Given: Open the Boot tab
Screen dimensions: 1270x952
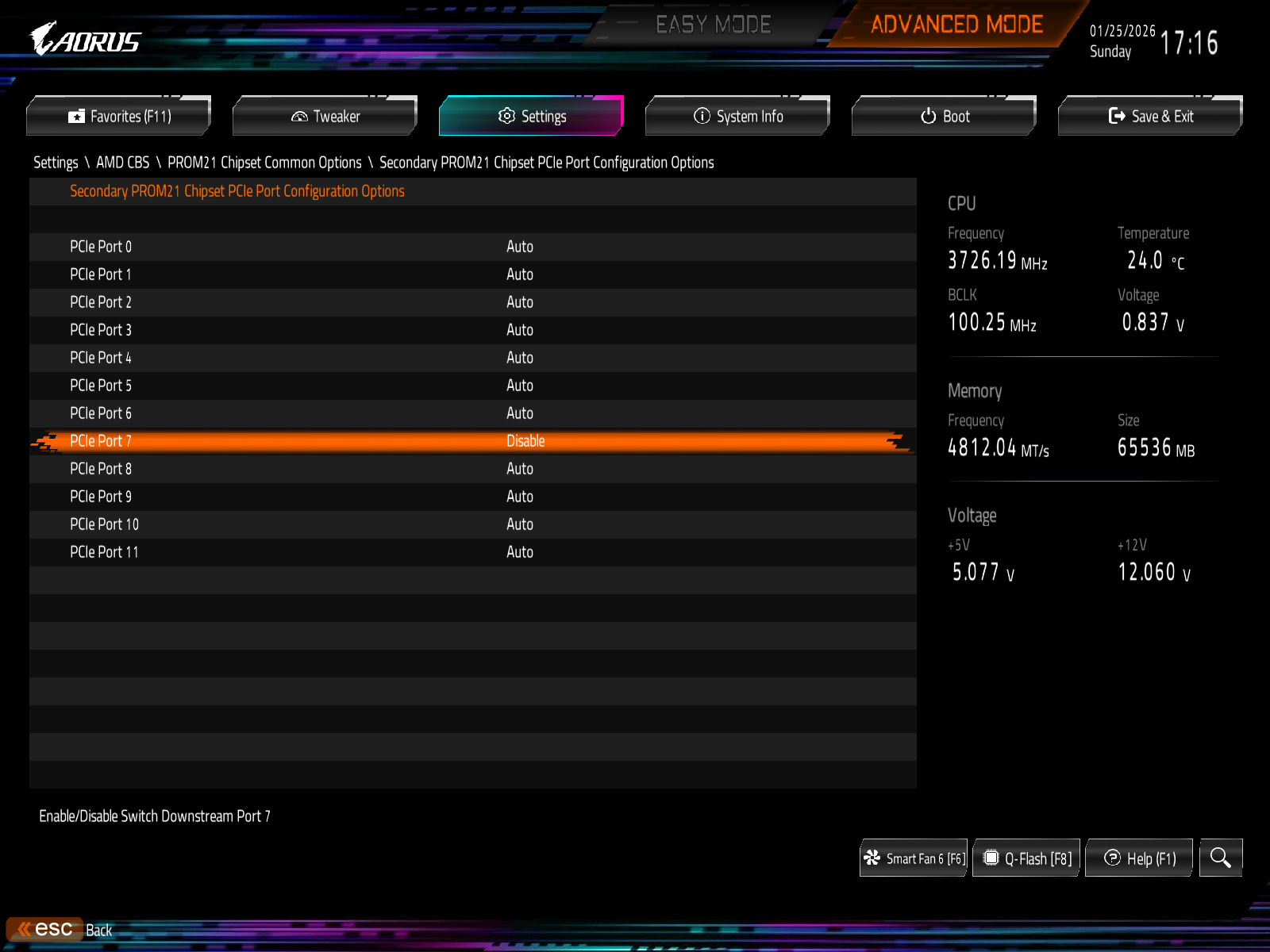Looking at the screenshot, I should point(945,117).
